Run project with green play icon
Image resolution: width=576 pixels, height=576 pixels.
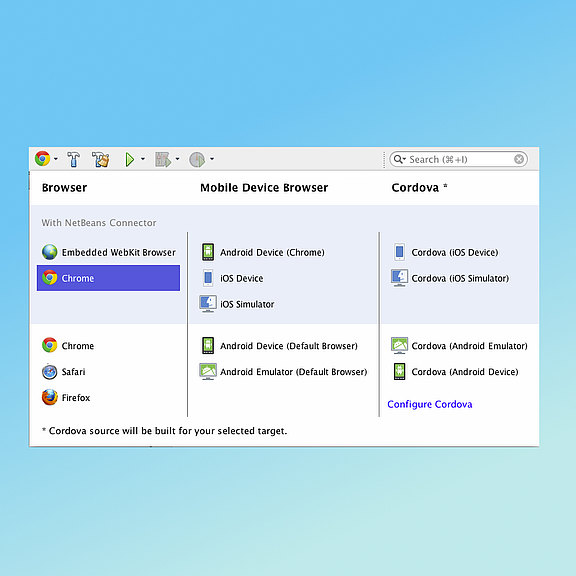click(129, 159)
